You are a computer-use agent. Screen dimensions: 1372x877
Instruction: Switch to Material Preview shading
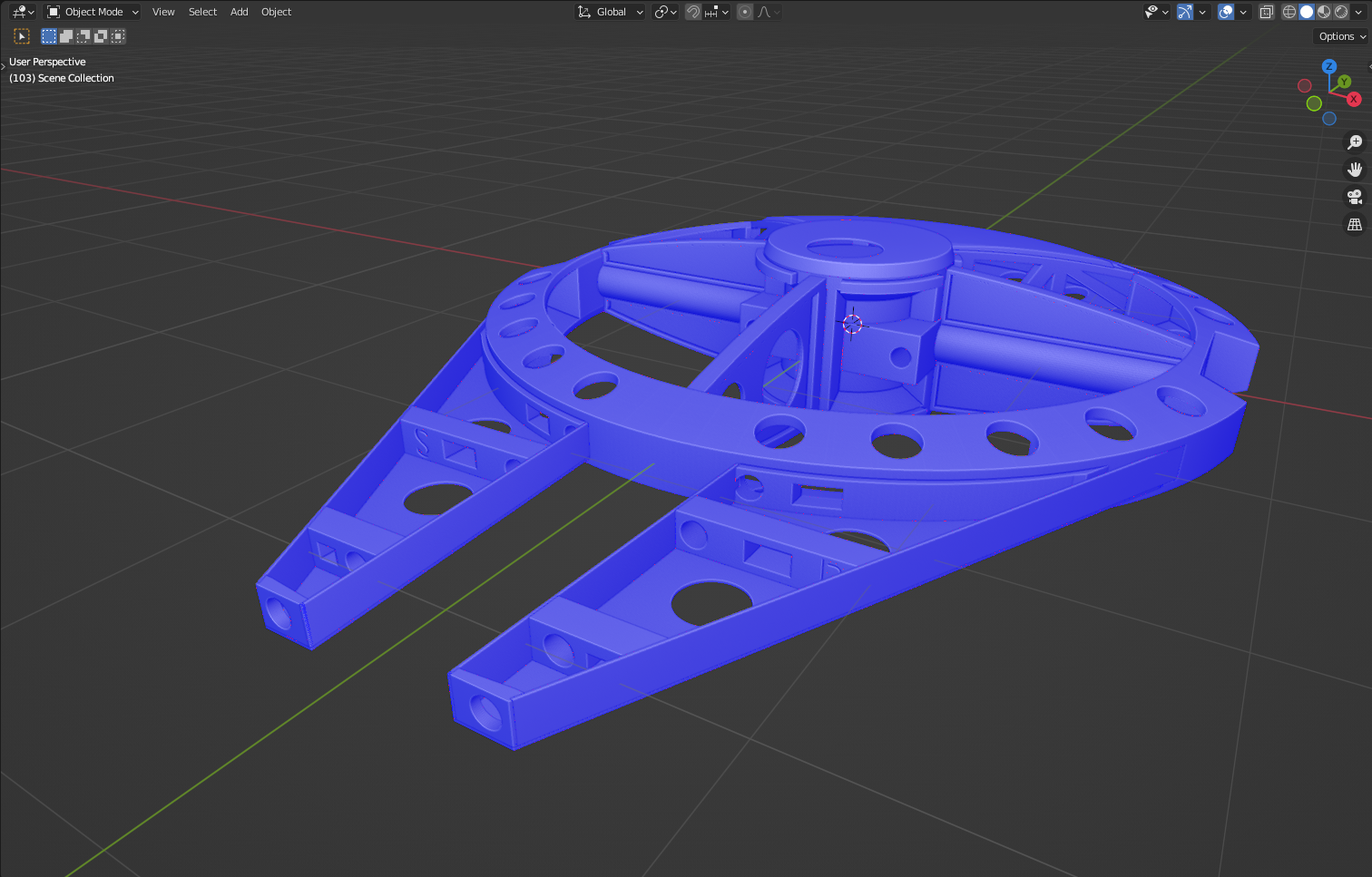[x=1324, y=12]
